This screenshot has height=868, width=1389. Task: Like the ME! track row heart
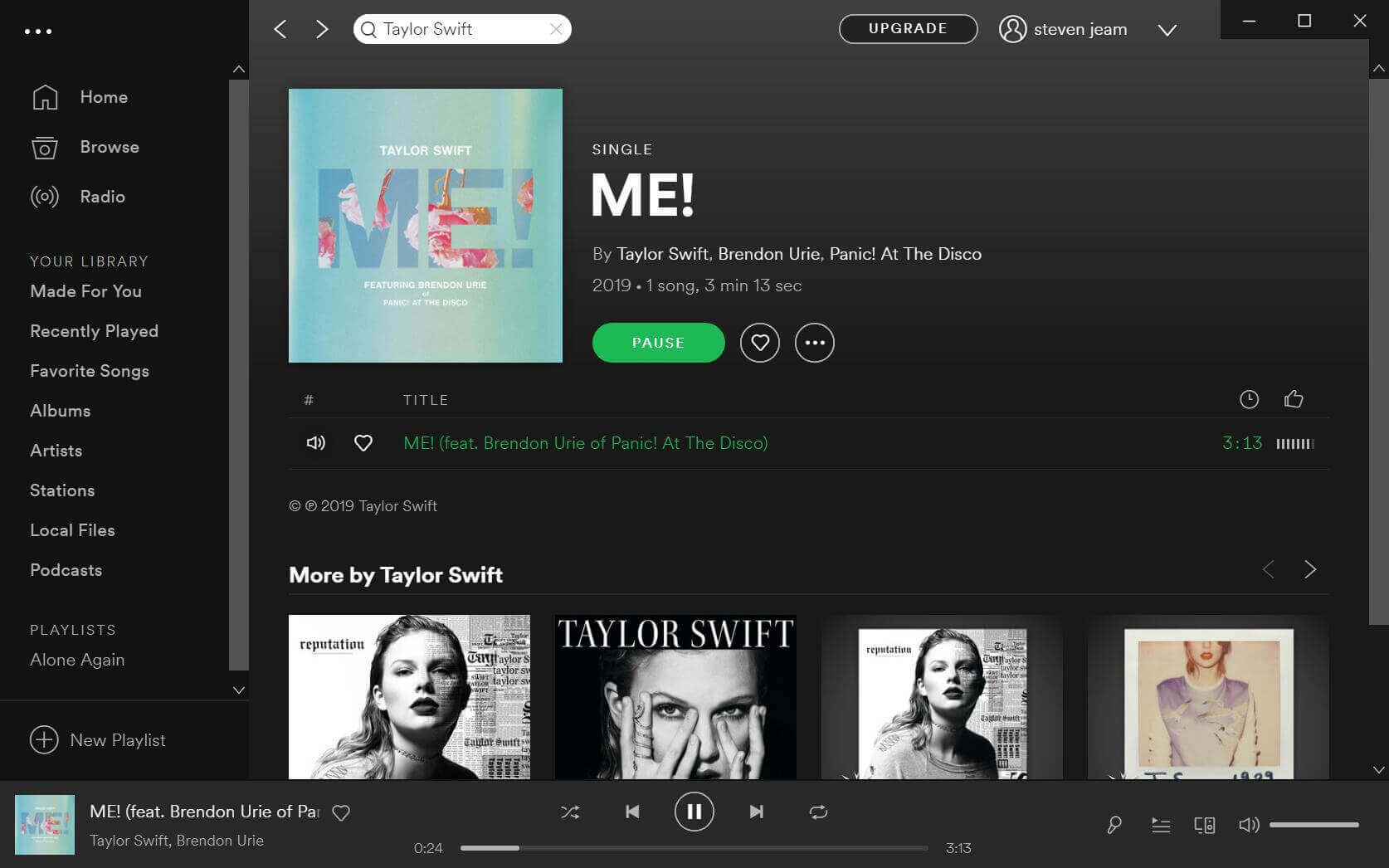pos(363,443)
